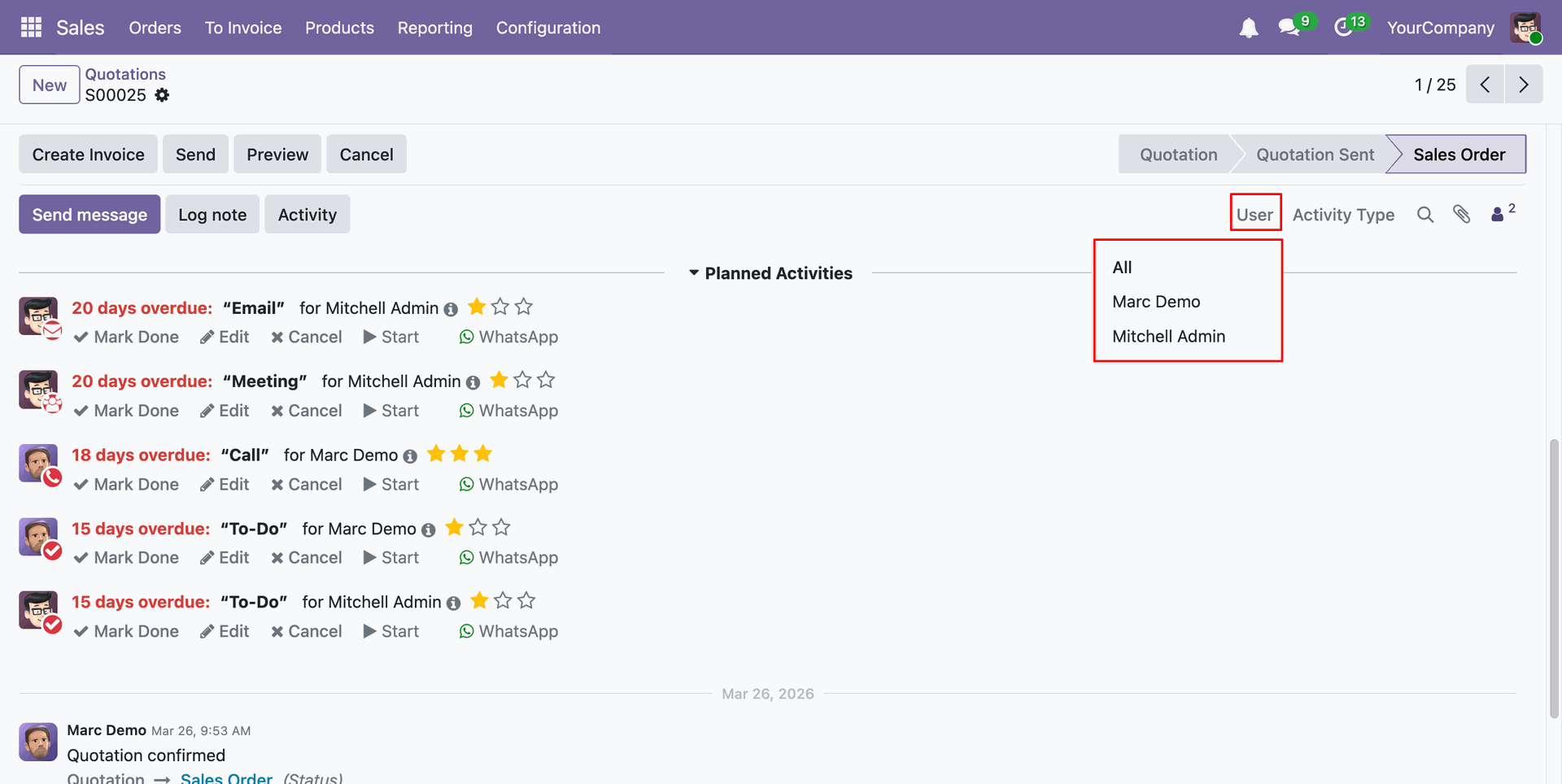The image size is (1562, 784).
Task: Open the apps grid menu icon
Action: click(31, 28)
